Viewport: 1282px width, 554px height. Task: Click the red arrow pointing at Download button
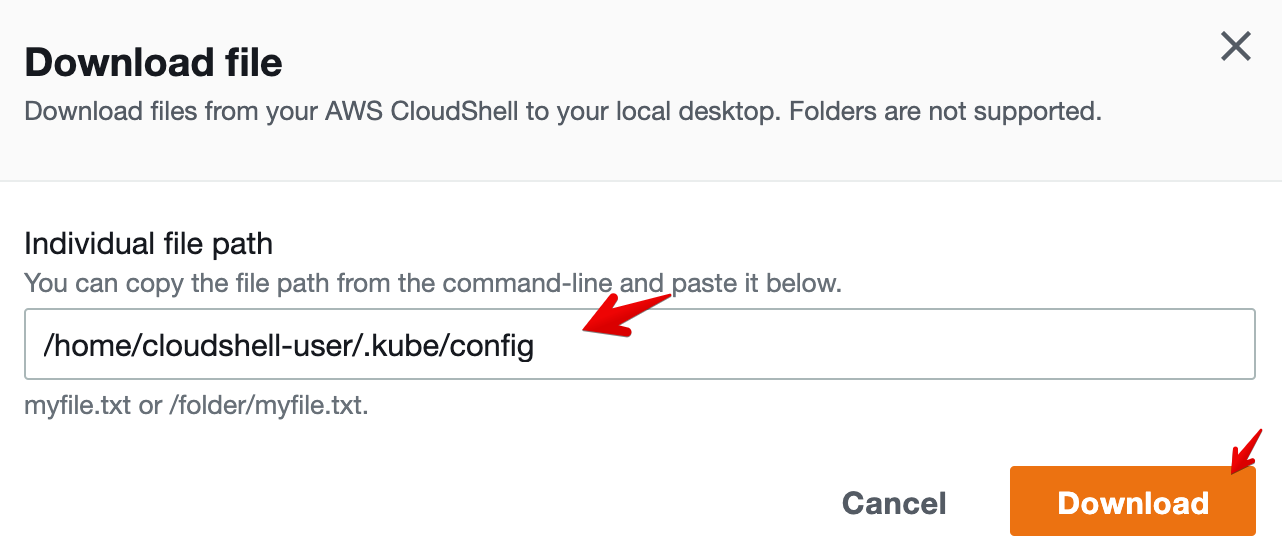coord(1246,450)
